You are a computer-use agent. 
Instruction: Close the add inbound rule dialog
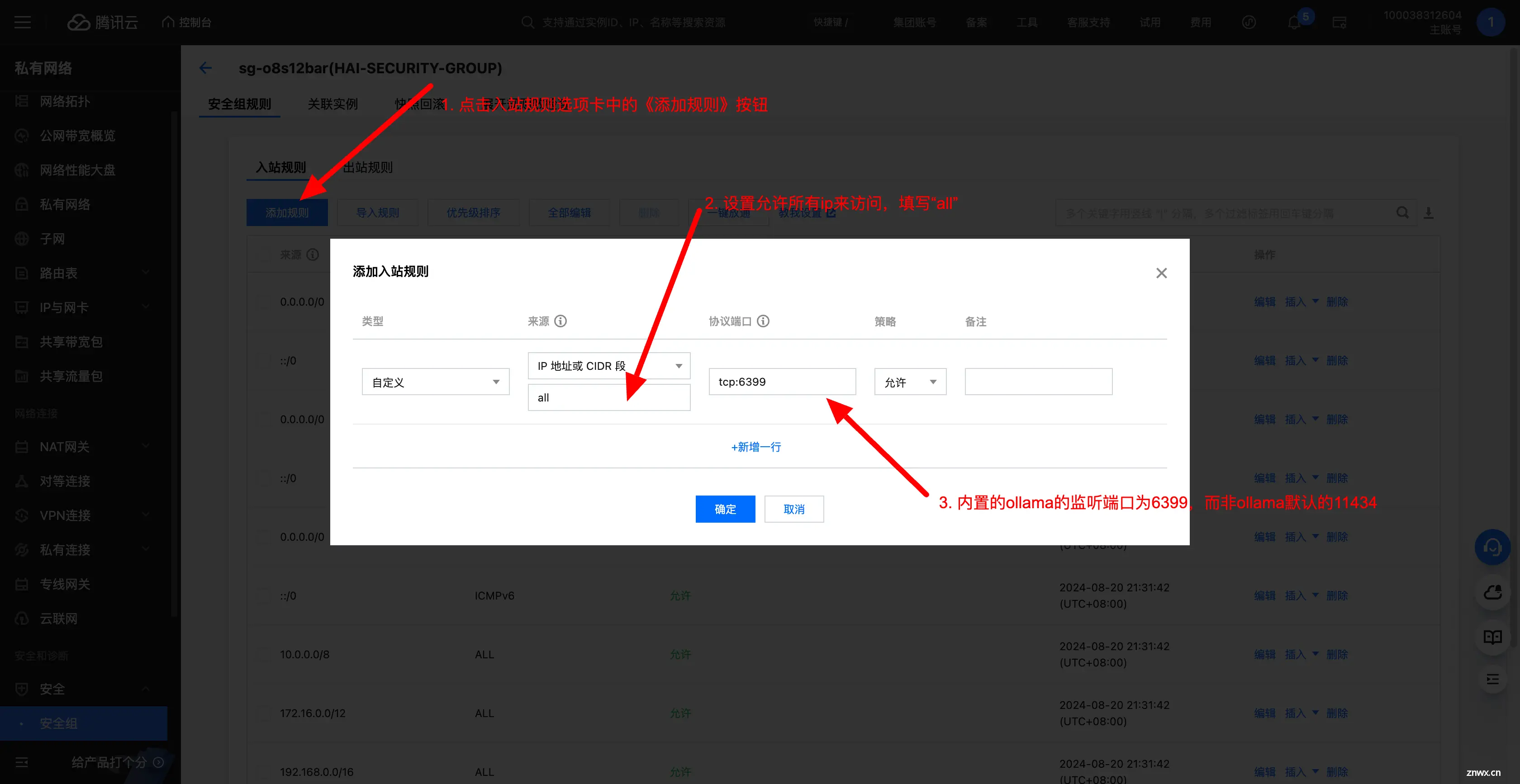[x=1161, y=273]
